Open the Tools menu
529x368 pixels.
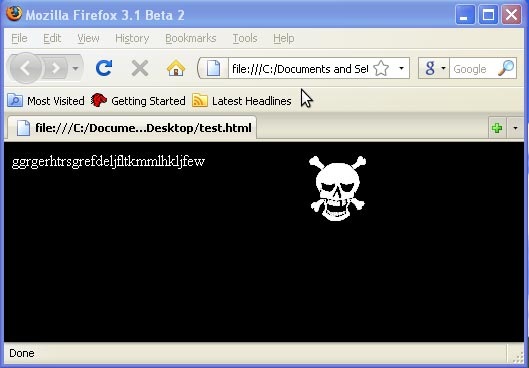(x=245, y=38)
